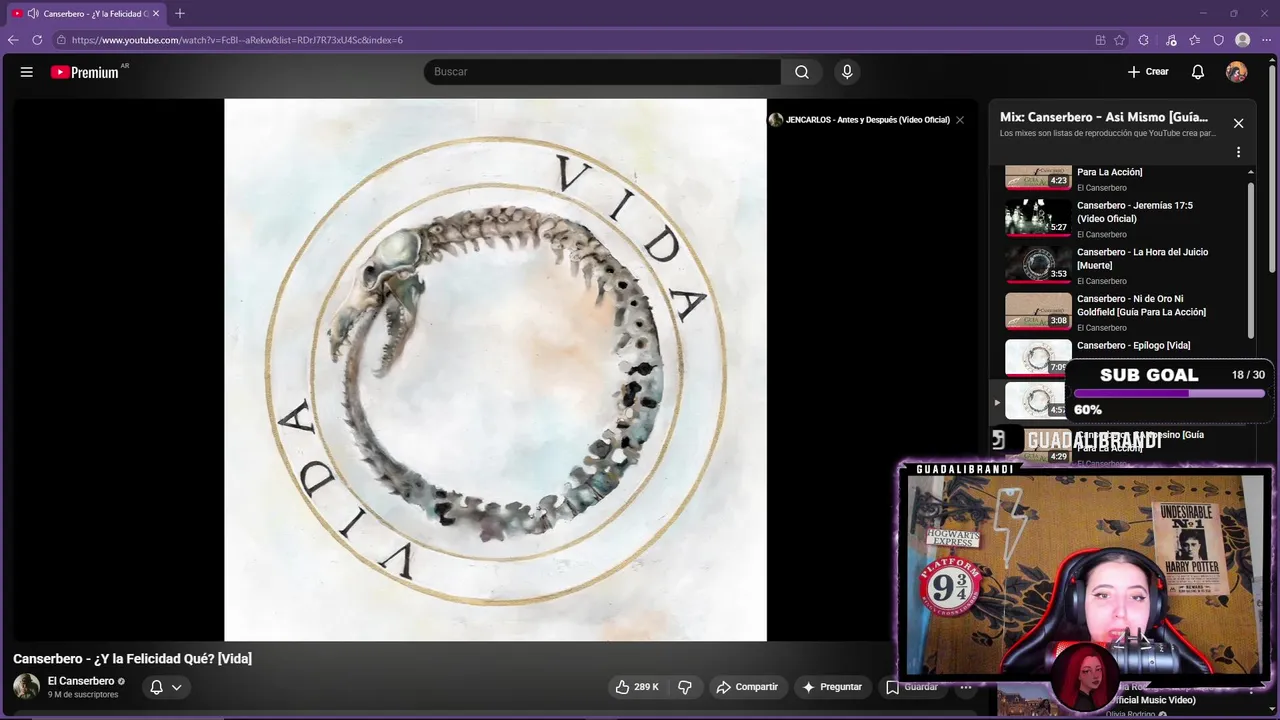The image size is (1280, 720).
Task: Open browser profile avatar
Action: point(1243,40)
